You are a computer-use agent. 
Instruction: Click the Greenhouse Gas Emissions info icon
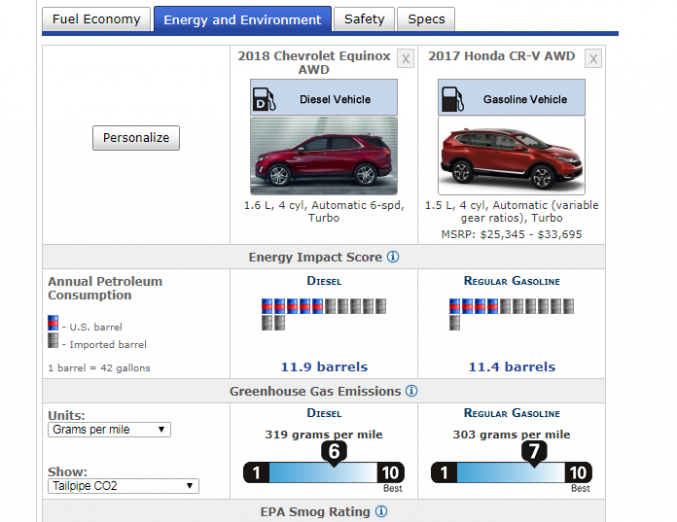coord(411,391)
